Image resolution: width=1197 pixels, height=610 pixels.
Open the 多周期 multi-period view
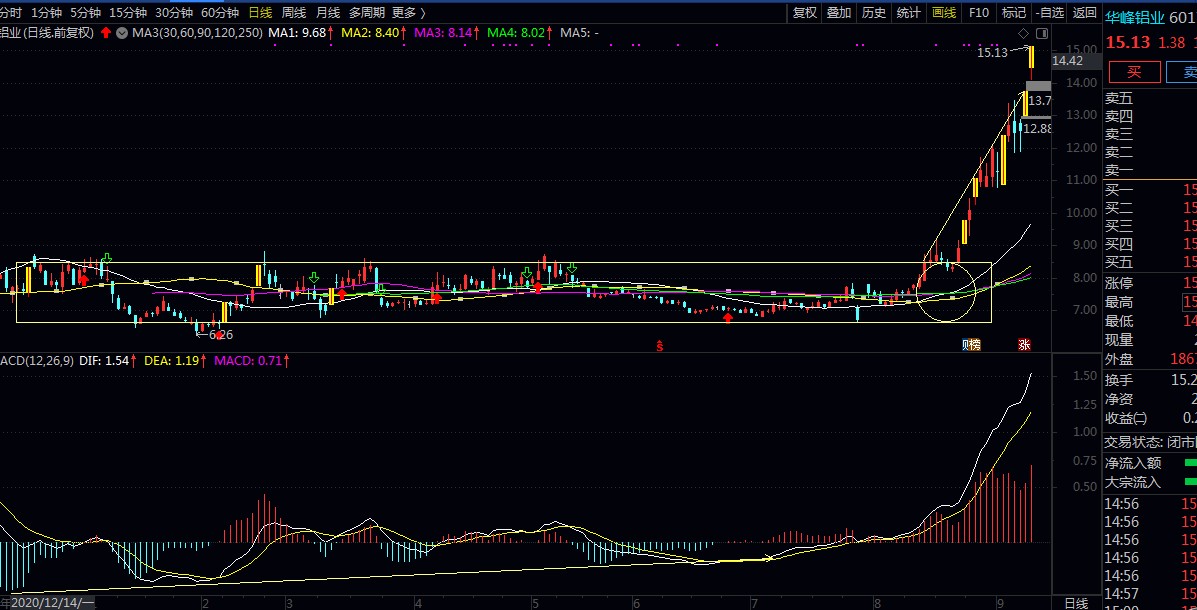coord(366,12)
